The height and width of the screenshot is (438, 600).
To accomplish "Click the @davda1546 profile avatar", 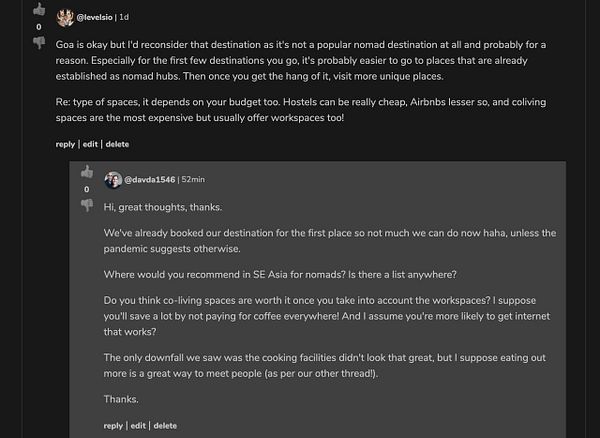I will click(x=113, y=180).
